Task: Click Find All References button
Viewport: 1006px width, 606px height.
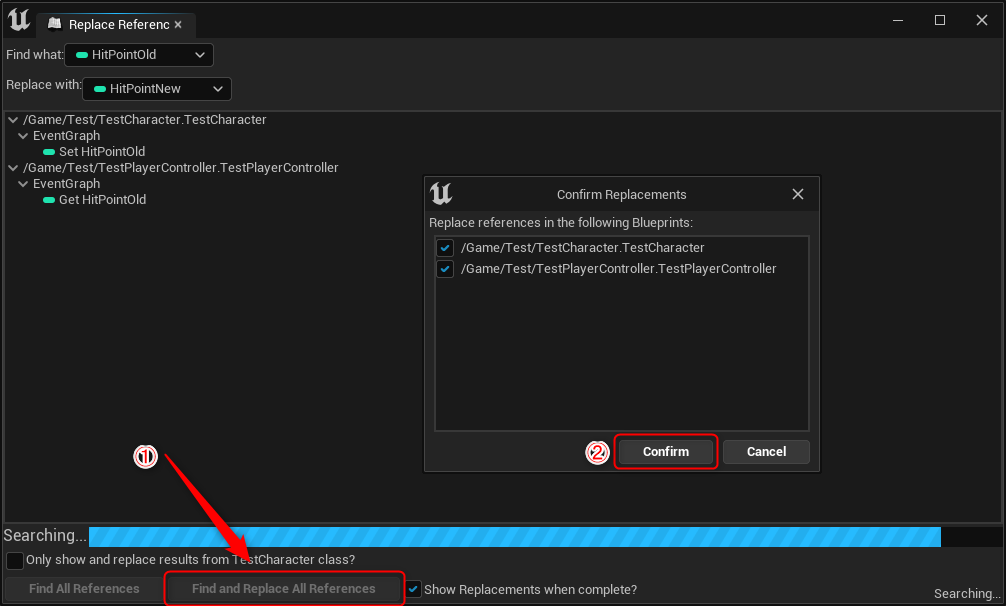Action: (84, 589)
